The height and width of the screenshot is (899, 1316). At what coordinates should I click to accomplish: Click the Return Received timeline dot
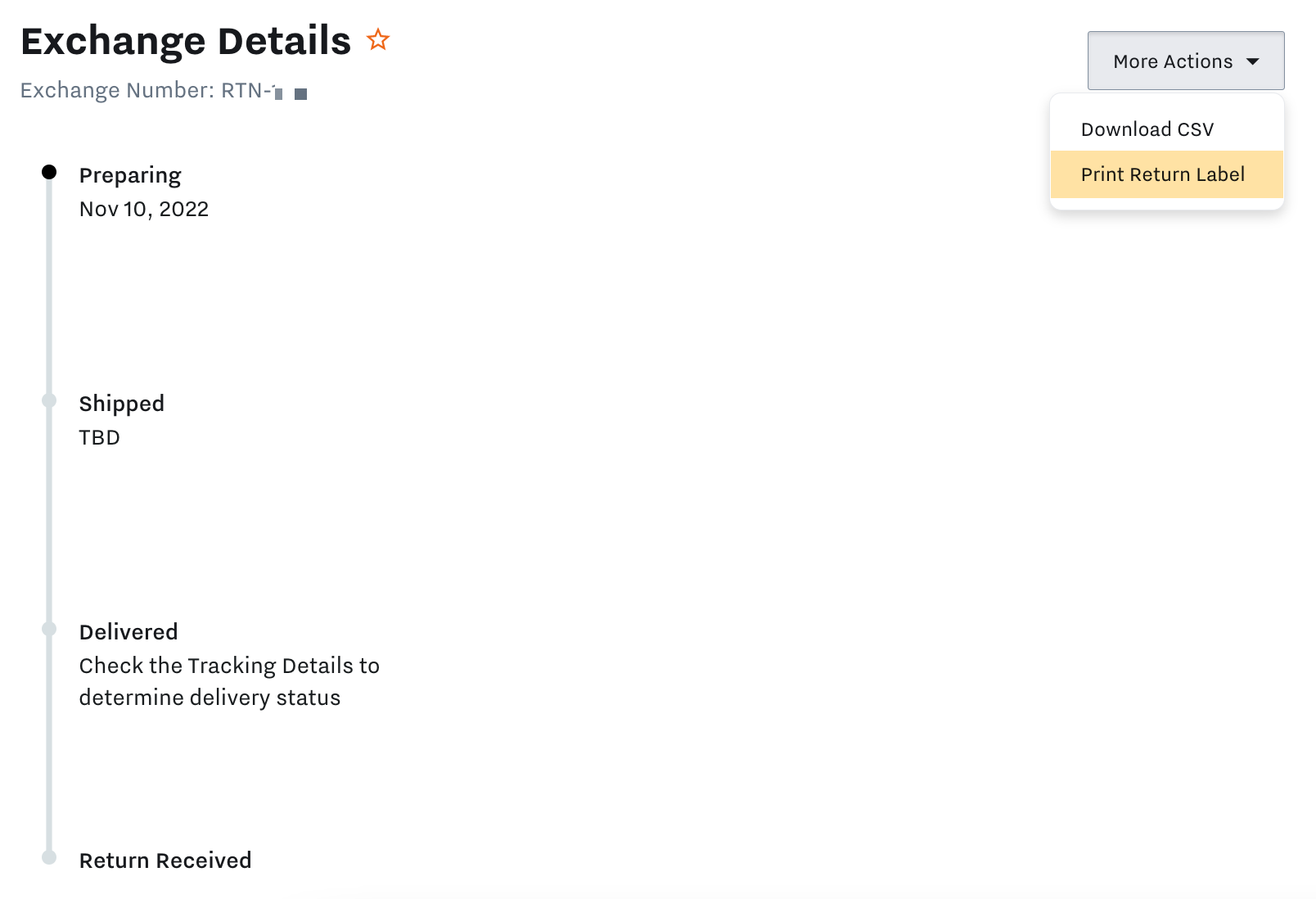[x=49, y=857]
